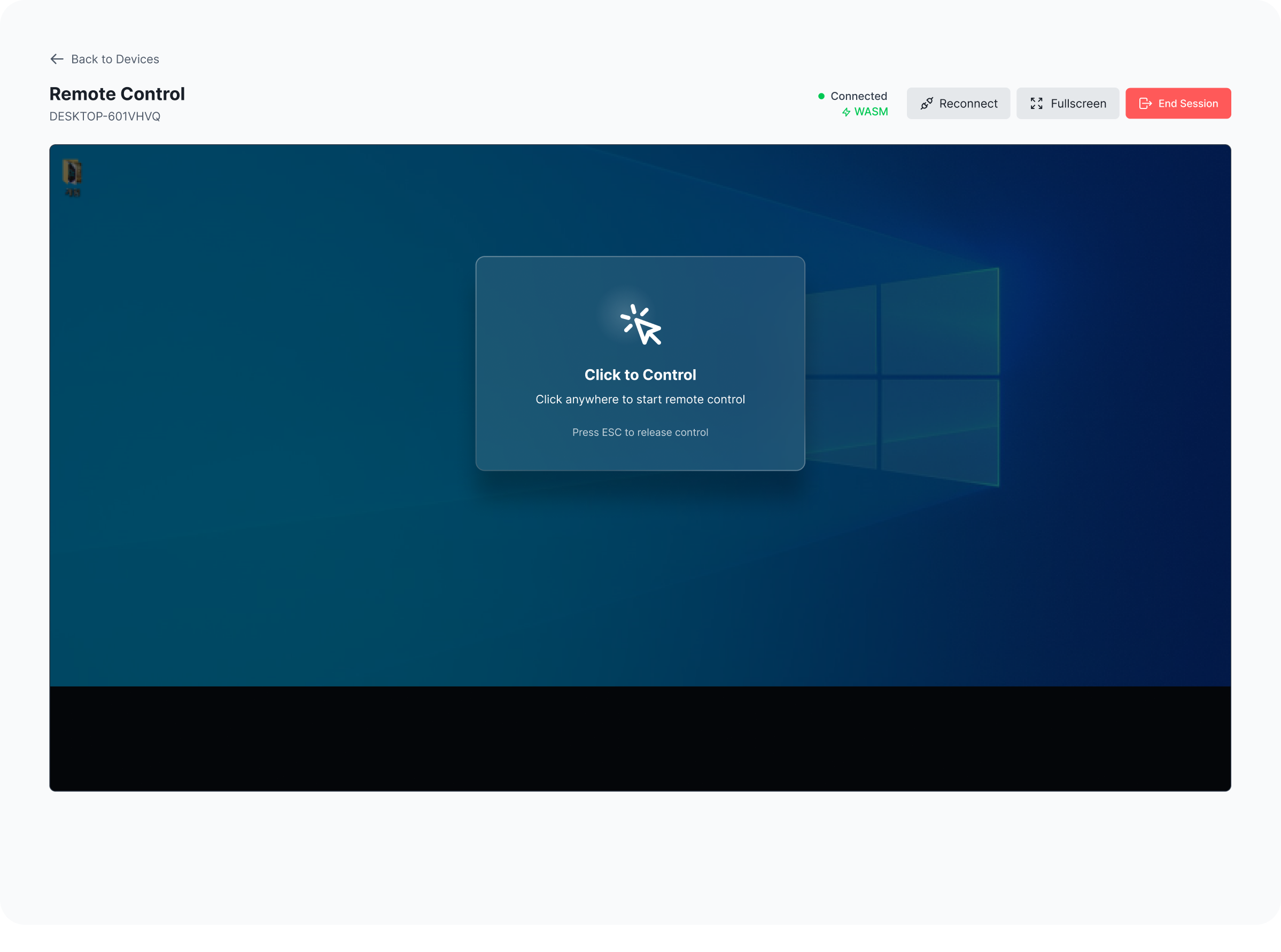Enter Fullscreen mode via its label
Viewport: 1281px width, 952px height.
click(x=1078, y=103)
